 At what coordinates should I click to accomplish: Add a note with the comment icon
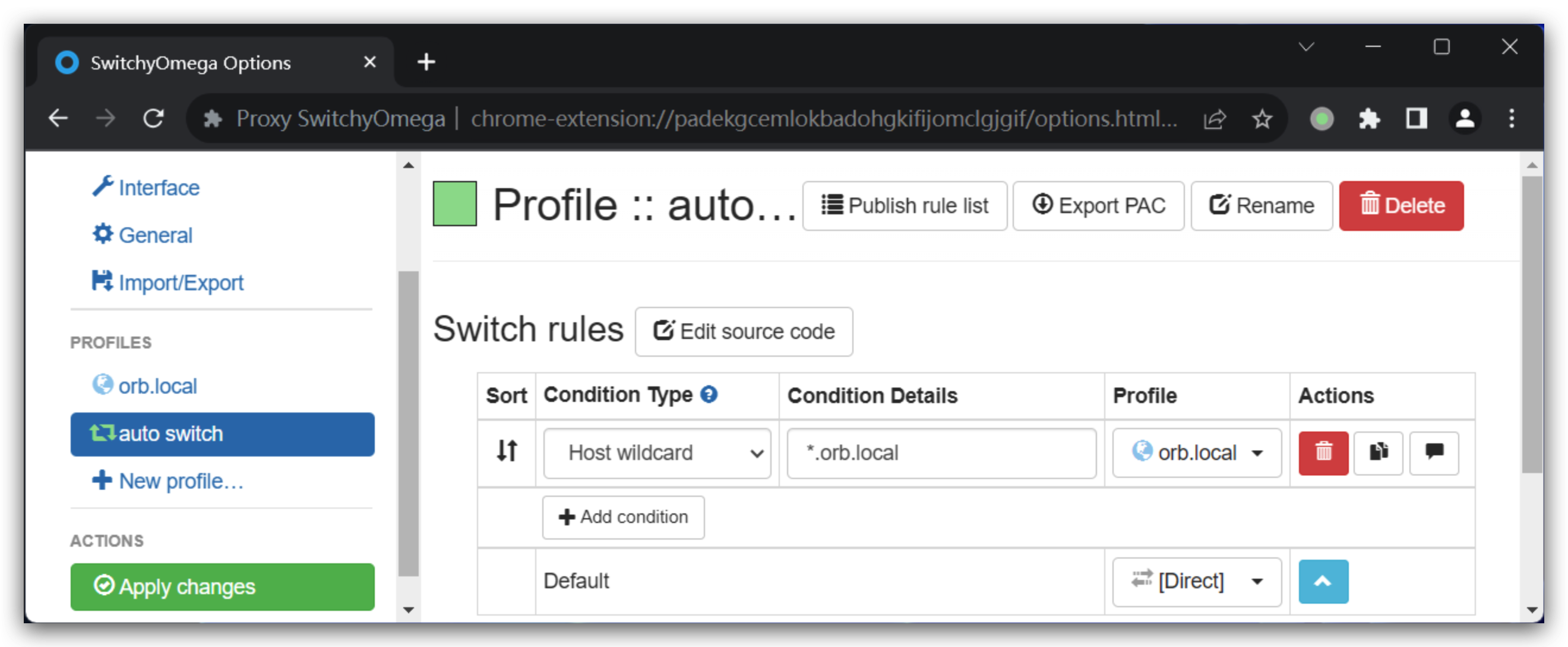(x=1434, y=452)
